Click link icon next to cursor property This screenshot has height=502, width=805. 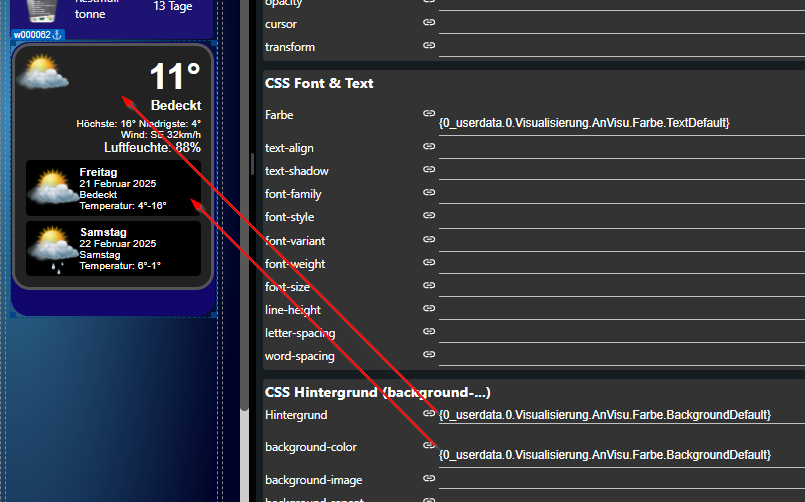pyautogui.click(x=429, y=22)
